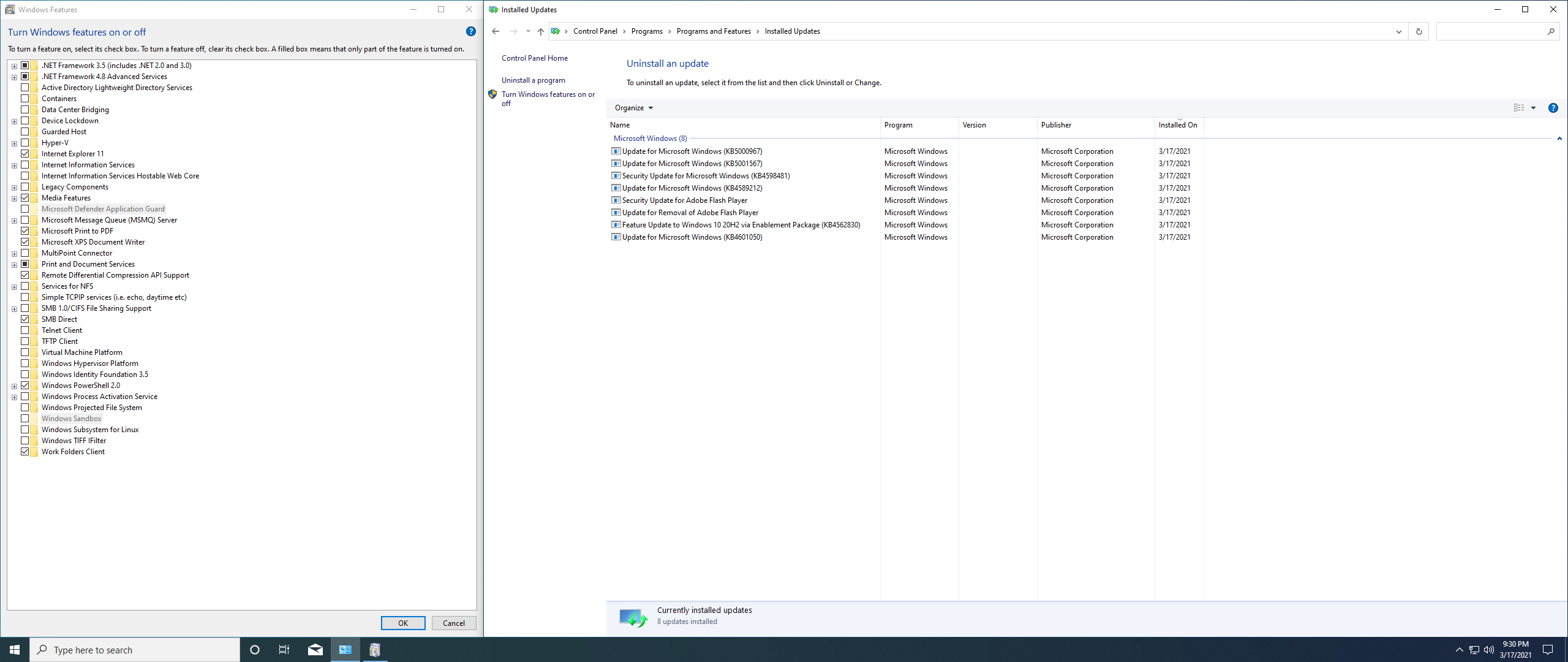This screenshot has height=662, width=1568.
Task: Sort by Installed On column header
Action: [x=1179, y=125]
